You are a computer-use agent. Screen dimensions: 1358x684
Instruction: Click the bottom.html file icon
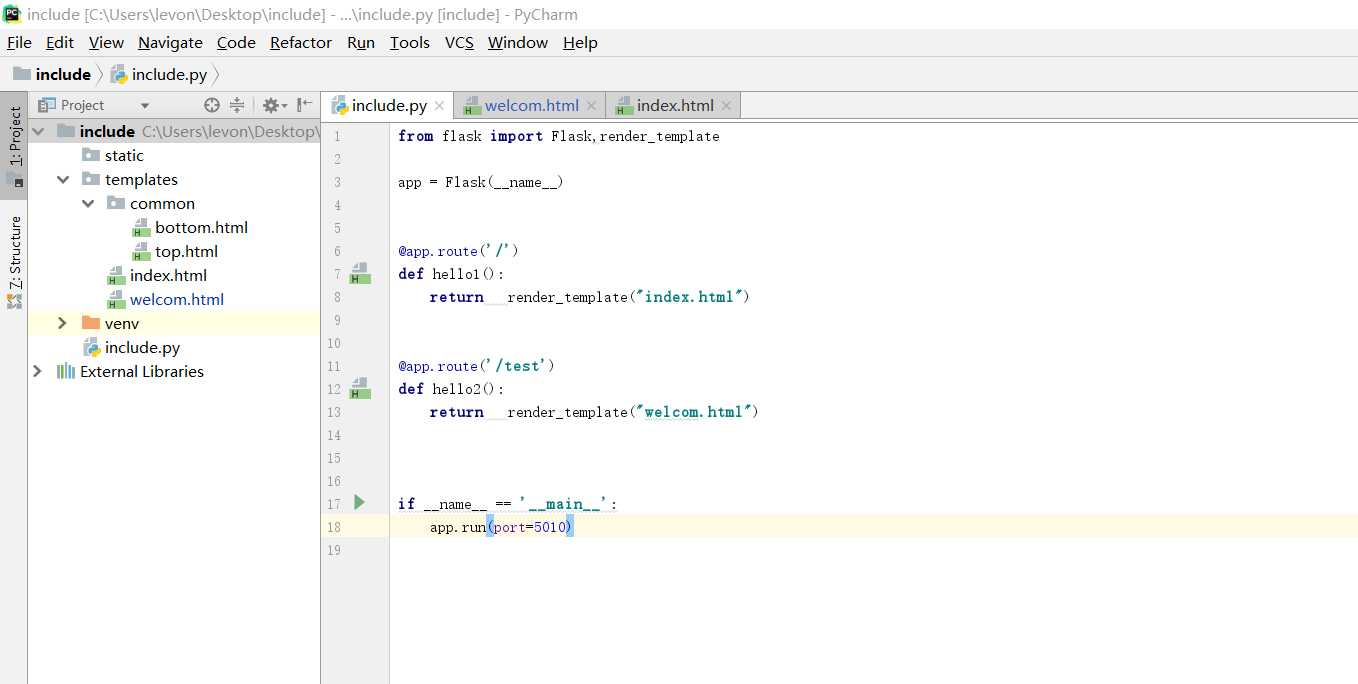141,228
